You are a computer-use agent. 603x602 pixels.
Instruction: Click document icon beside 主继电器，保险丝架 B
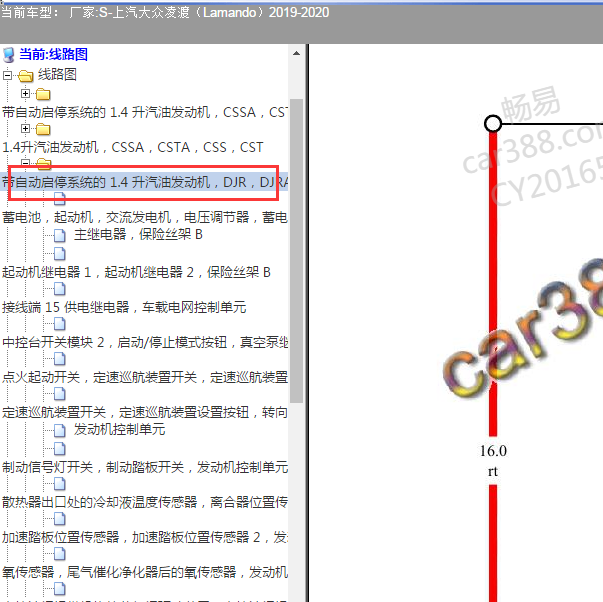pyautogui.click(x=60, y=235)
